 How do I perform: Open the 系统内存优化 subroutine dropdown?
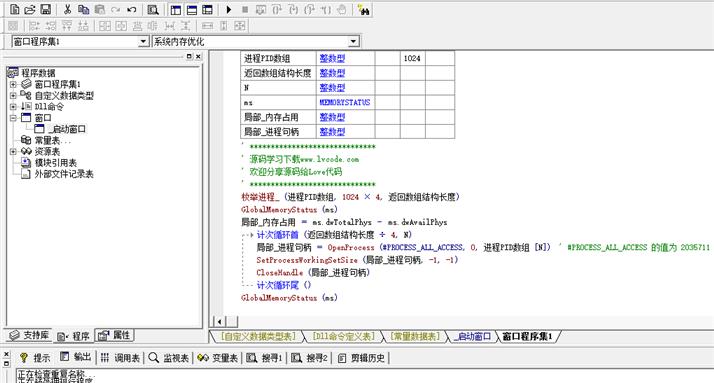coord(353,41)
